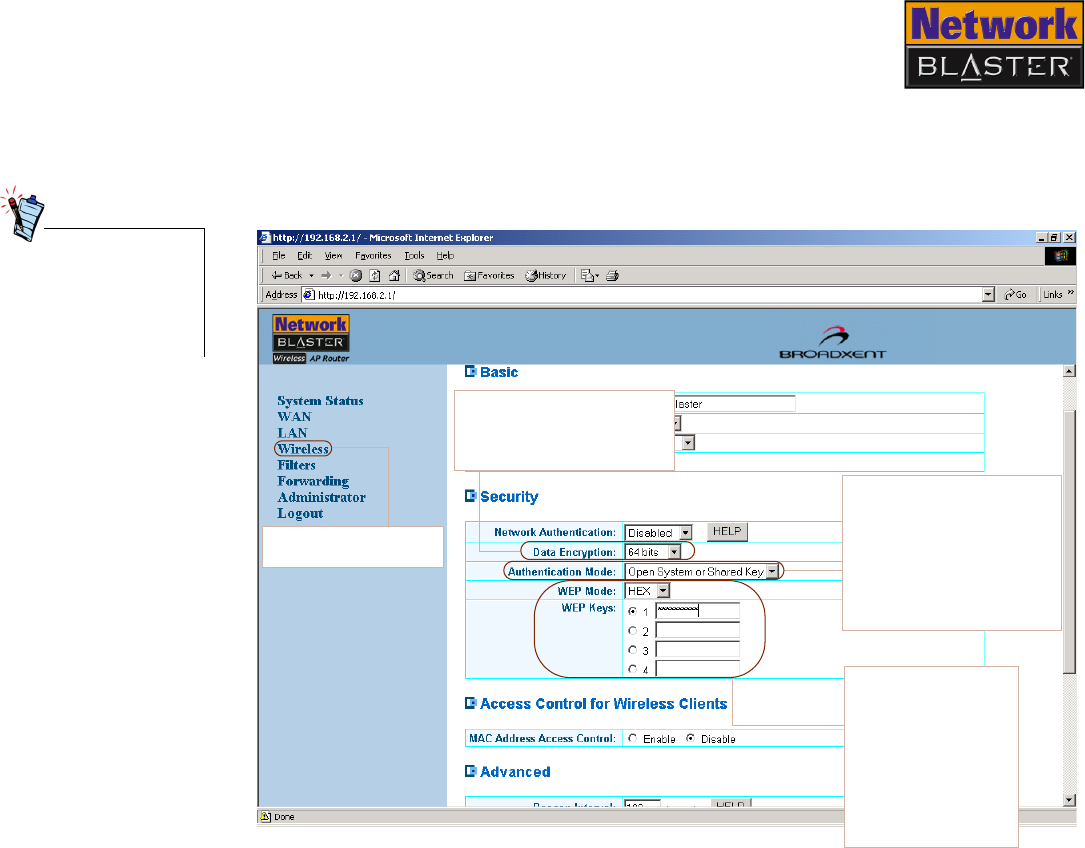The width and height of the screenshot is (1085, 848).
Task: Click the Access Control section icon
Action: (471, 703)
